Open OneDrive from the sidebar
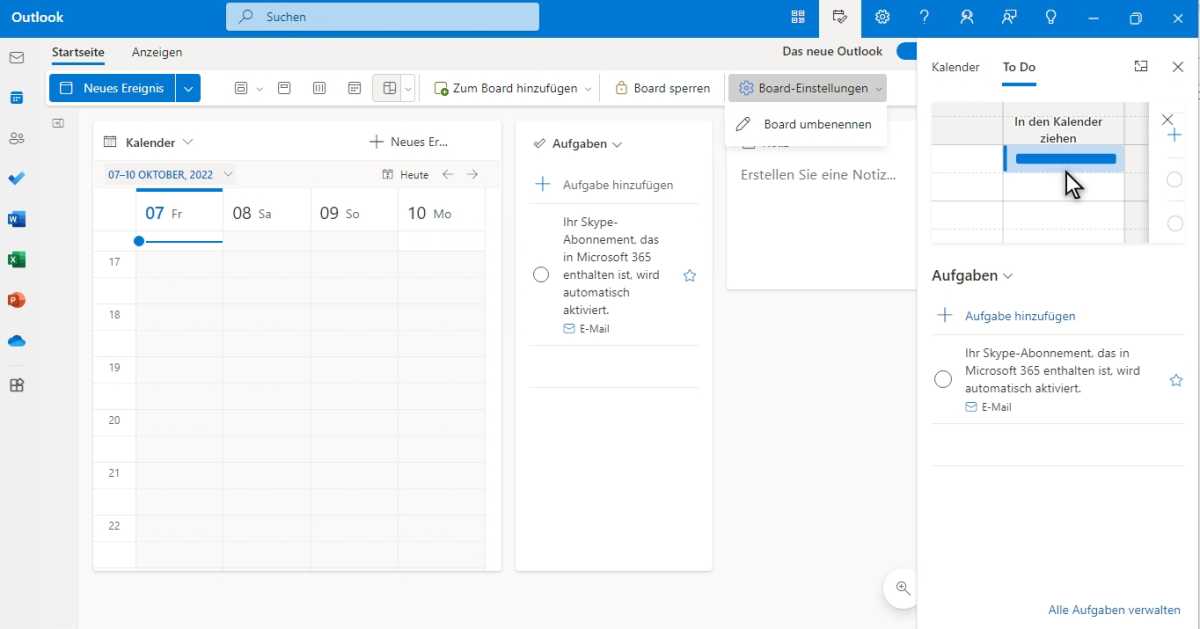Image resolution: width=1200 pixels, height=629 pixels. tap(16, 341)
